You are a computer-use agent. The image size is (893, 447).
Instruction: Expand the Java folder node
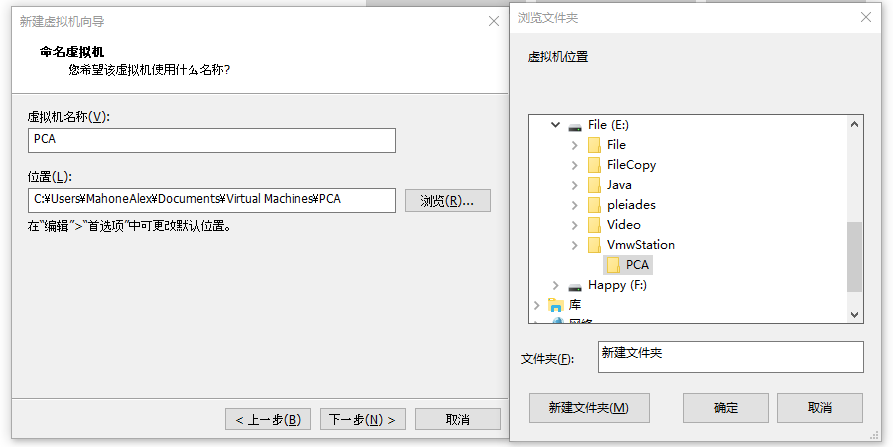(575, 185)
